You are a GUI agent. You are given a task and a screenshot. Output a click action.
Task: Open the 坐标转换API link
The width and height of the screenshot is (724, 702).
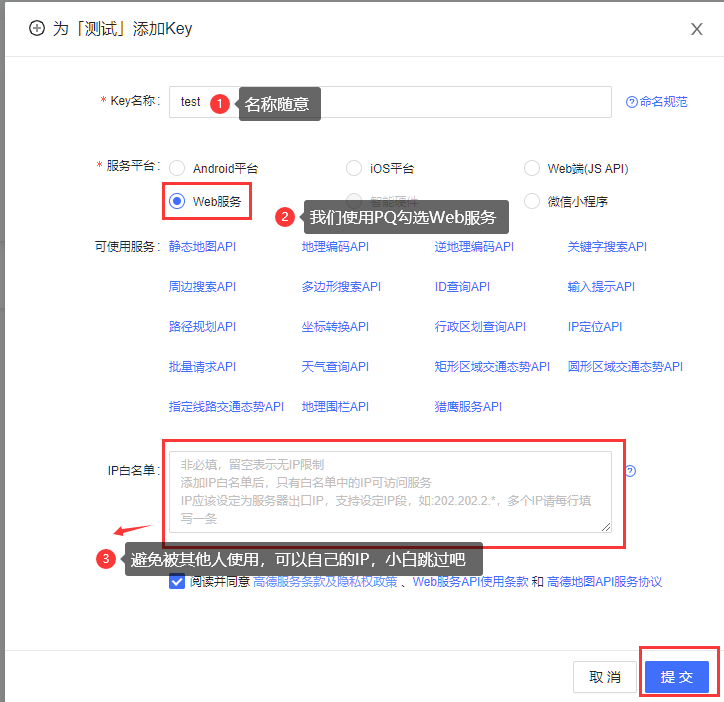tap(335, 327)
